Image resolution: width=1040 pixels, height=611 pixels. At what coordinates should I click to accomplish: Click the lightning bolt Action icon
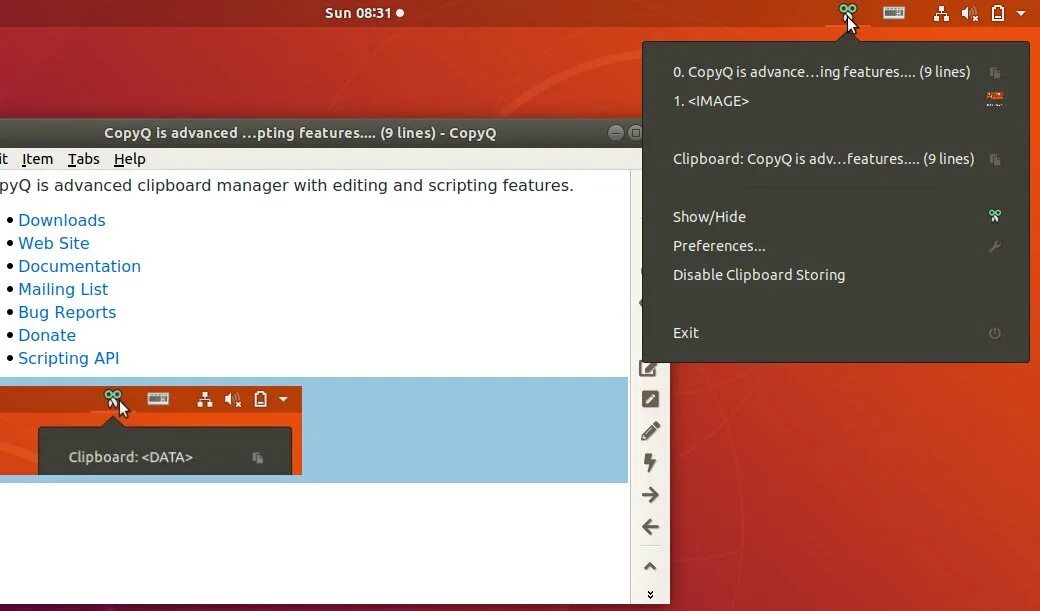pyautogui.click(x=650, y=462)
